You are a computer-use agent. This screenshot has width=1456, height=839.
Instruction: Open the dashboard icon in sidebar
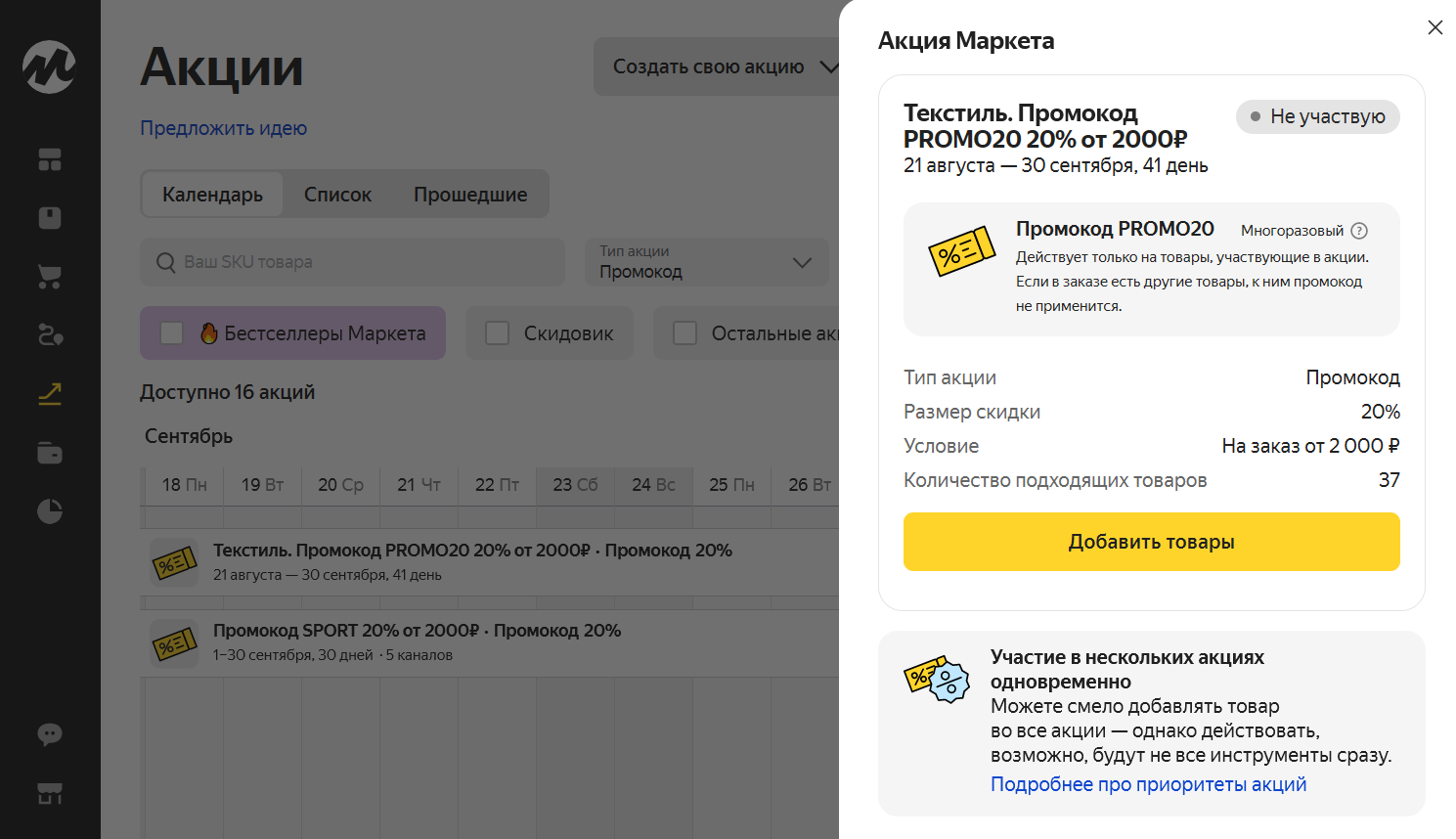tap(50, 159)
